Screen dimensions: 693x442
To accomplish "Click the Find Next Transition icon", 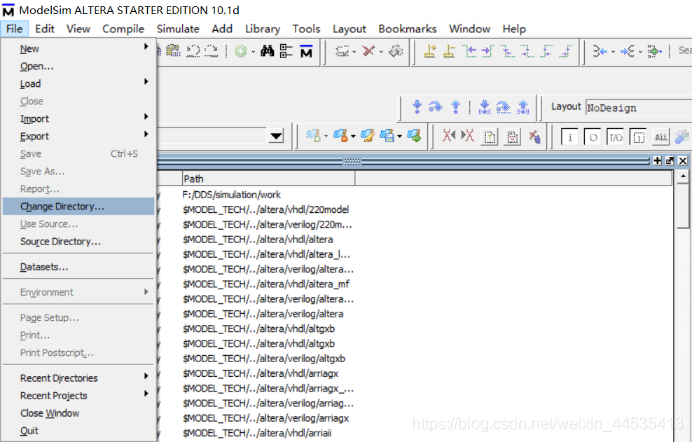I will pos(488,51).
